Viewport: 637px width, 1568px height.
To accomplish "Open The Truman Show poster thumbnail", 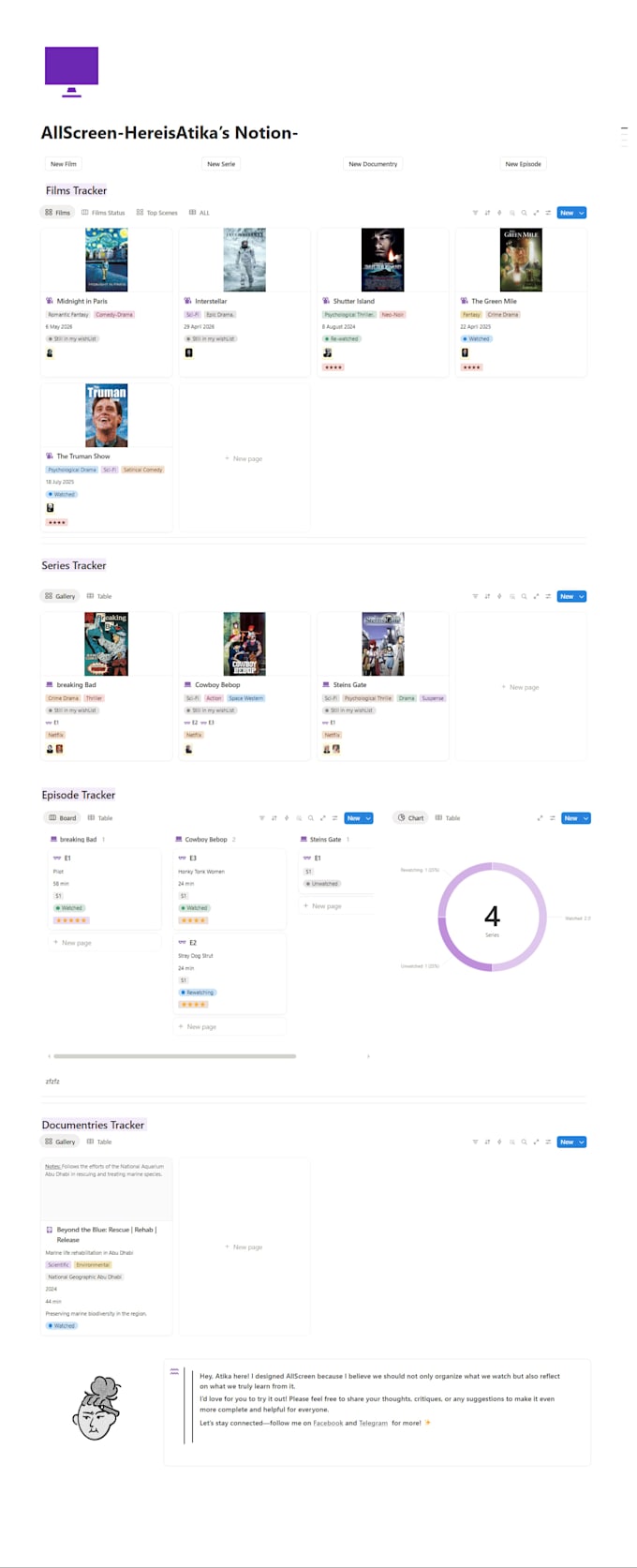I will [x=107, y=415].
